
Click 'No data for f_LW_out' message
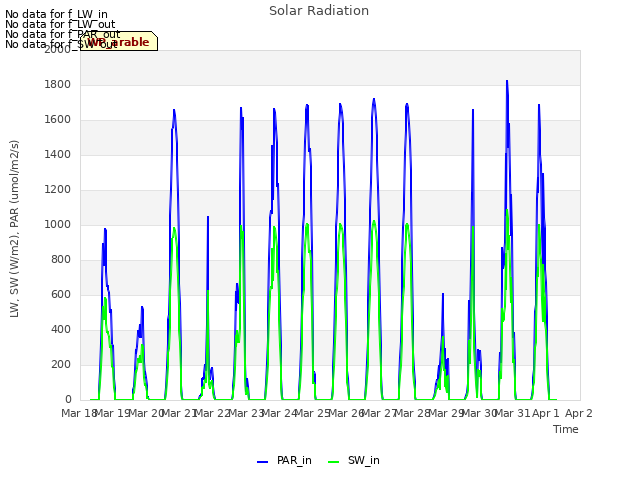60,24
